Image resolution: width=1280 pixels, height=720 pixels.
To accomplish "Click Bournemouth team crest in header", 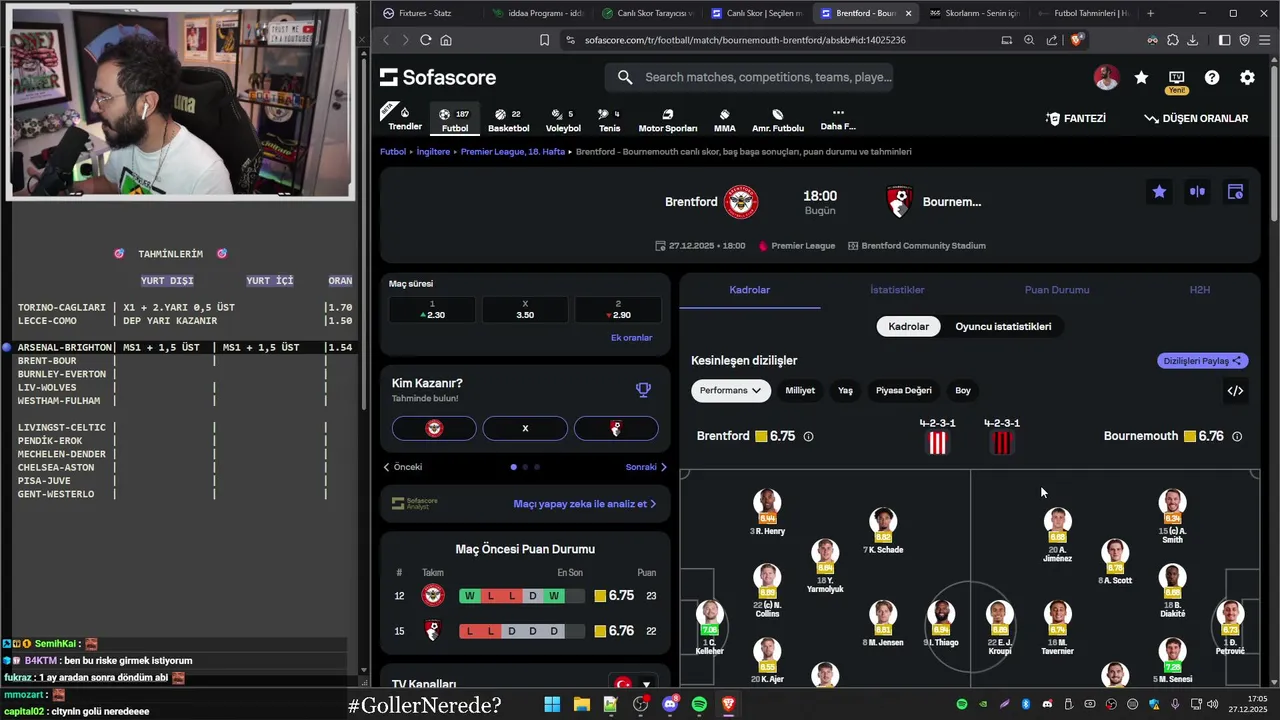I will coord(900,202).
